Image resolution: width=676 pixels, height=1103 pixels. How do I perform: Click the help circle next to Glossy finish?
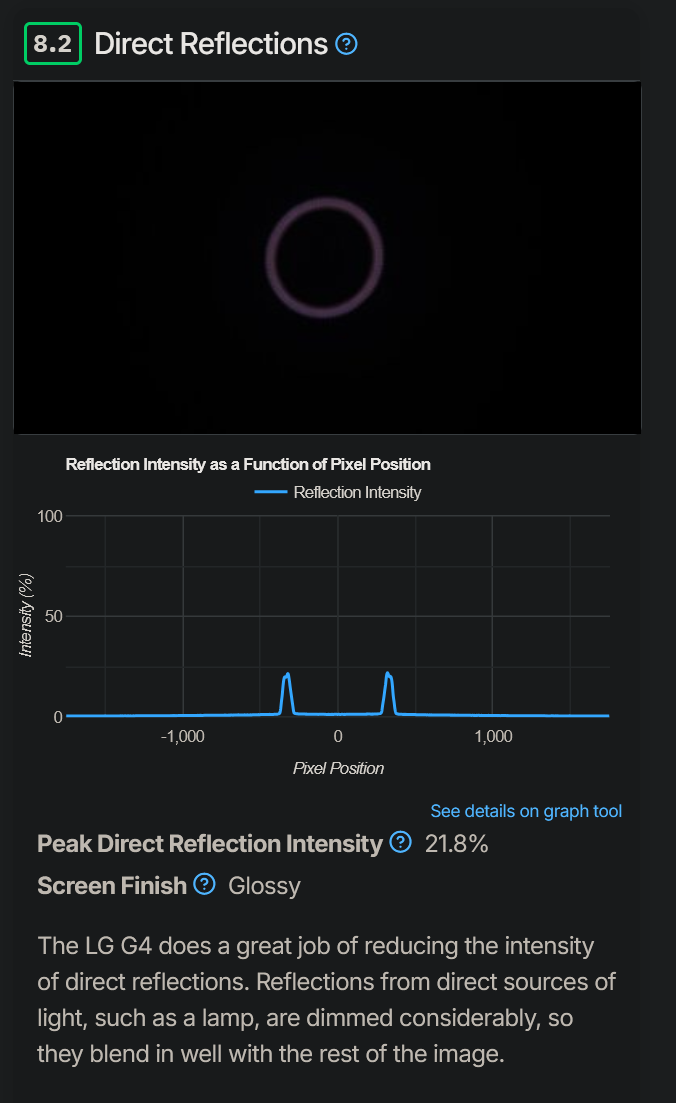203,885
